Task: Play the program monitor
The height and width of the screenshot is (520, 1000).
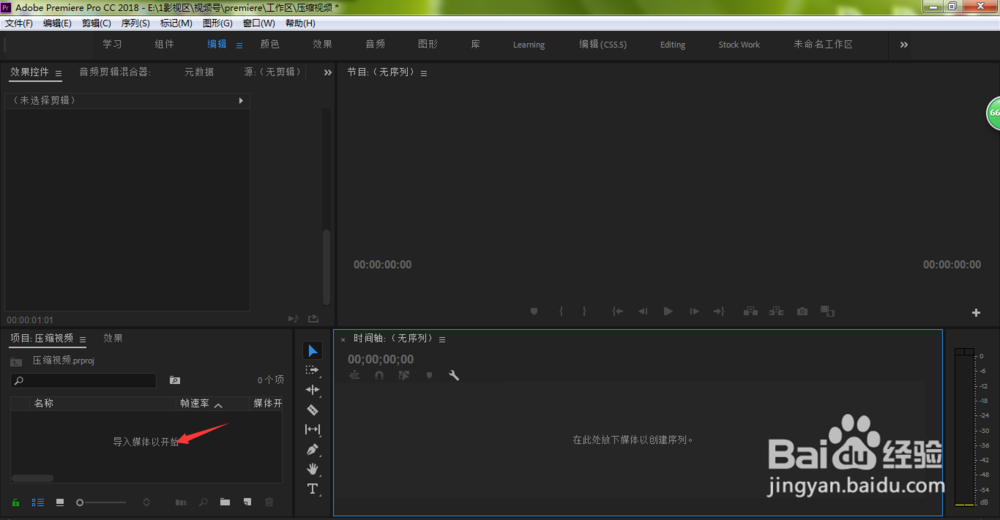Action: pyautogui.click(x=668, y=311)
